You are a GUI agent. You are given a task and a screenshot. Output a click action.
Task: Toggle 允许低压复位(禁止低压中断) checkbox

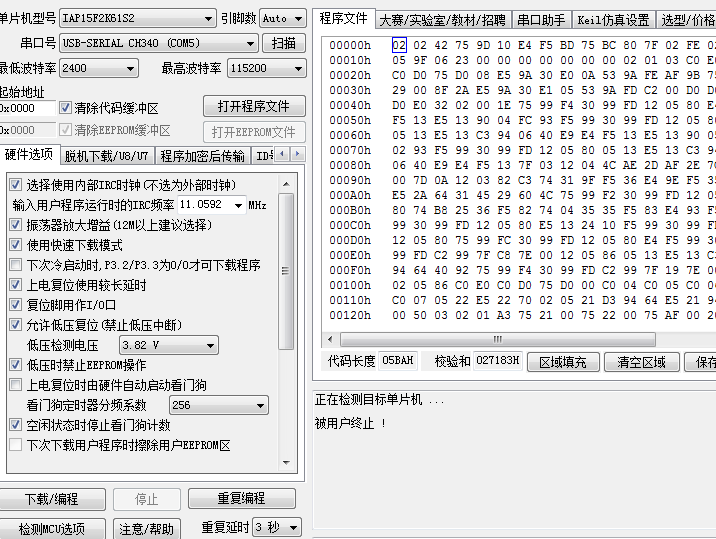16,324
